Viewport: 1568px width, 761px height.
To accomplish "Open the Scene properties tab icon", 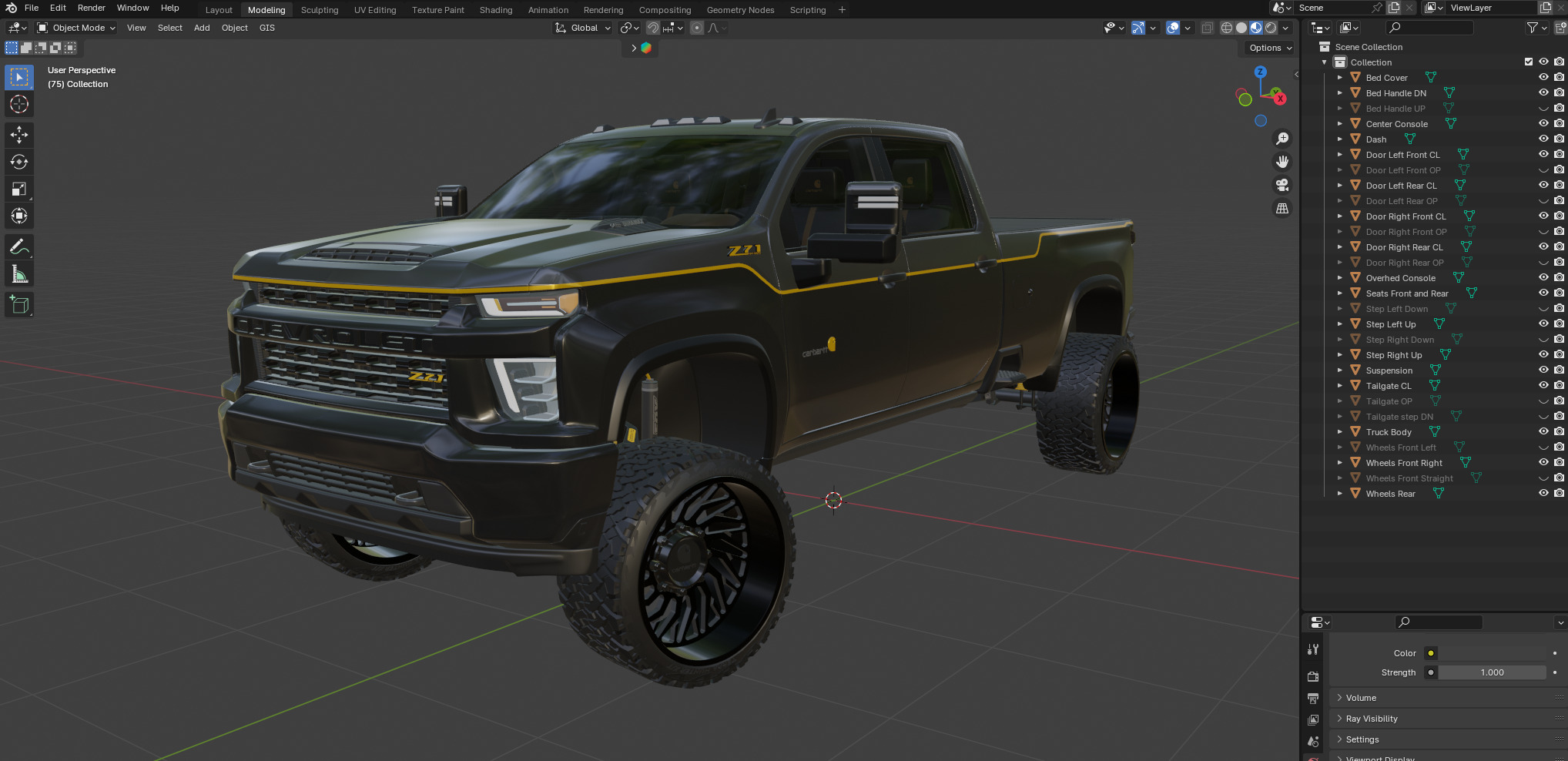I will [x=1313, y=742].
